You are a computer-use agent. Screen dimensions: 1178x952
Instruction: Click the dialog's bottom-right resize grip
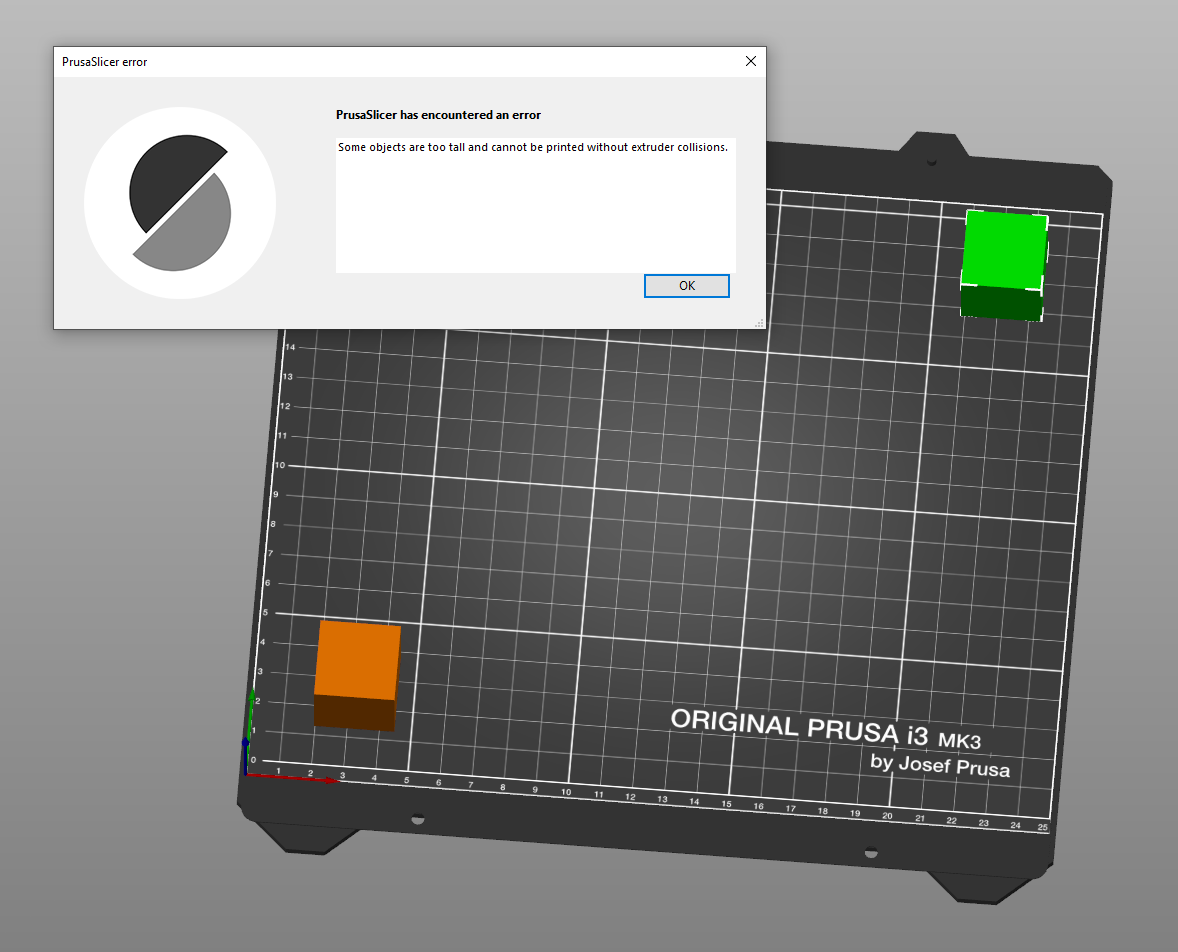pyautogui.click(x=760, y=323)
